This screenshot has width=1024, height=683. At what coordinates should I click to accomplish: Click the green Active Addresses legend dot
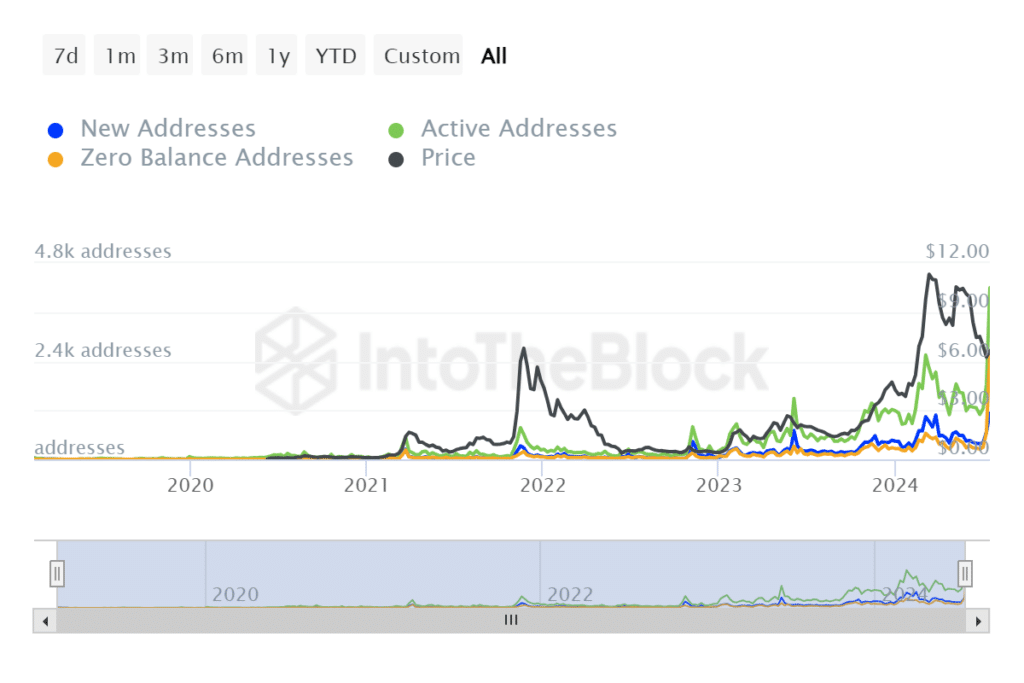click(x=397, y=130)
